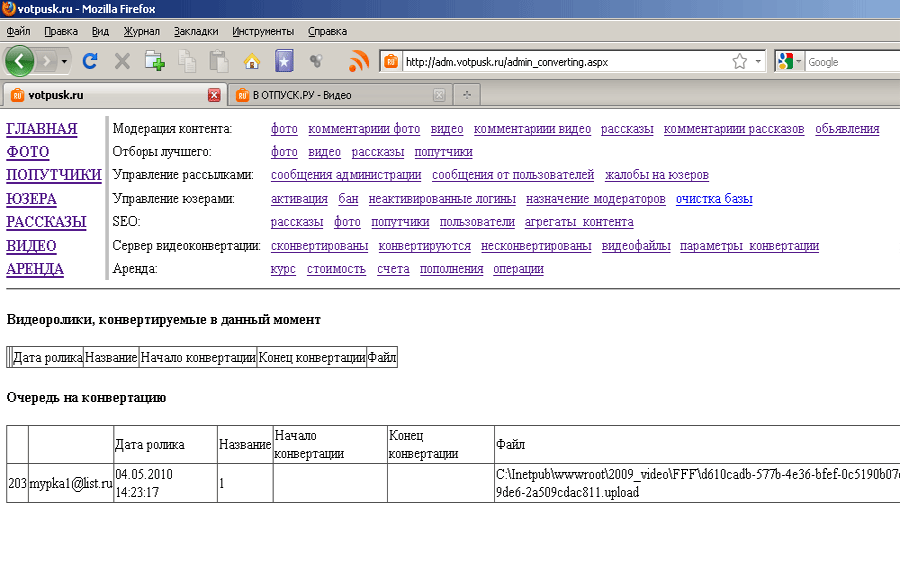Open the Google search engine selector

click(789, 61)
